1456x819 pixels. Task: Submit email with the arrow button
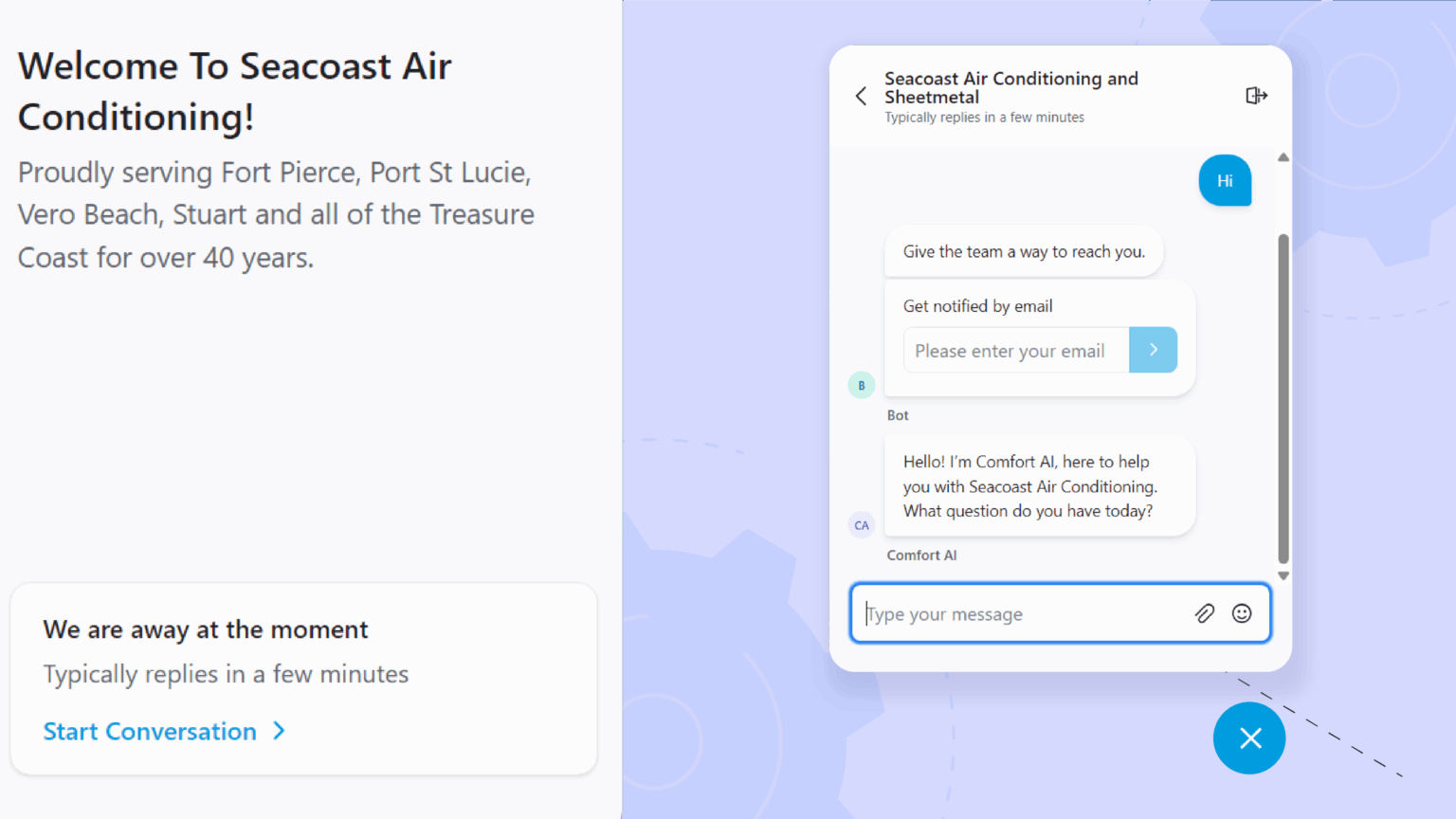(1153, 350)
